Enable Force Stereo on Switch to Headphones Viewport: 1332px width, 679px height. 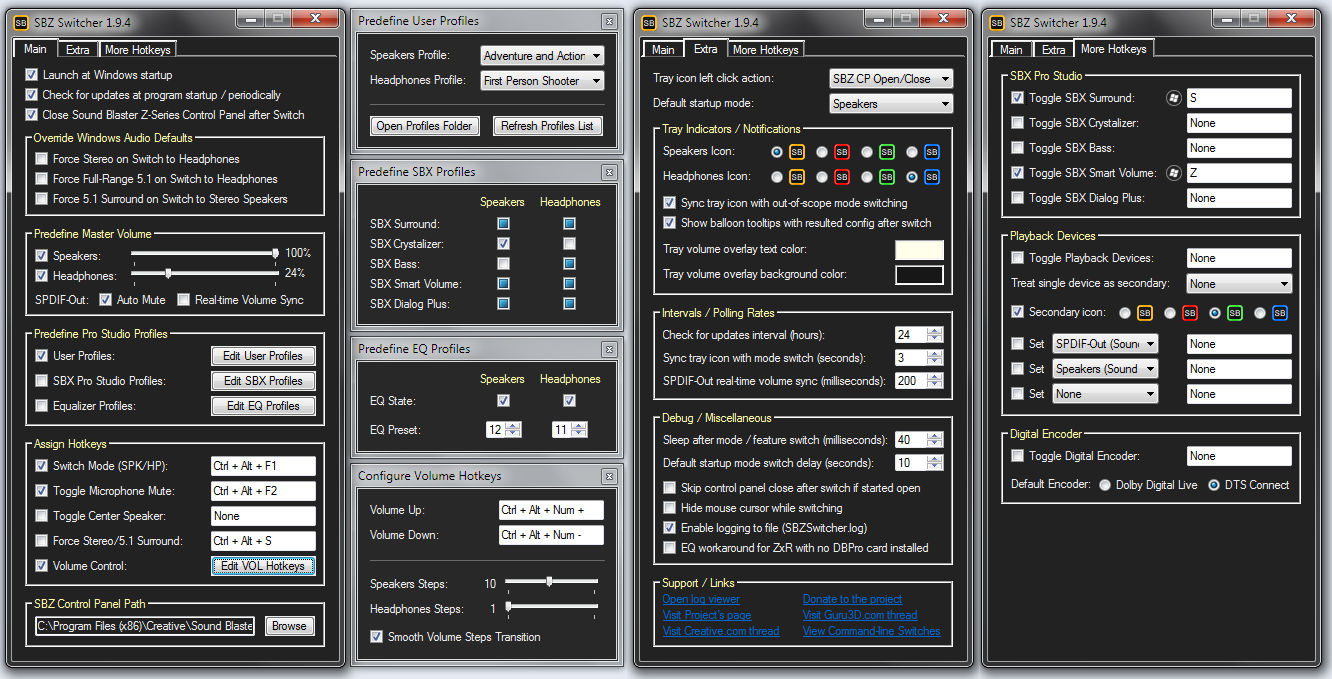[x=41, y=159]
